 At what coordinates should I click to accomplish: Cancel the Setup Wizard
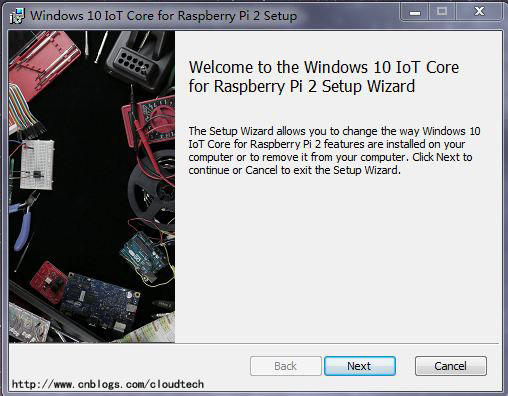(450, 366)
